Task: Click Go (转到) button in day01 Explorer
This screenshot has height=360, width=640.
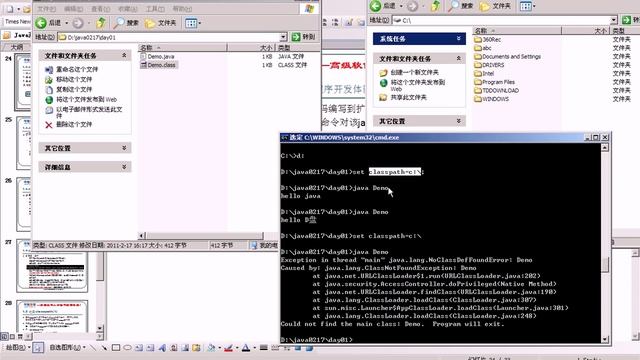Action: click(x=303, y=37)
